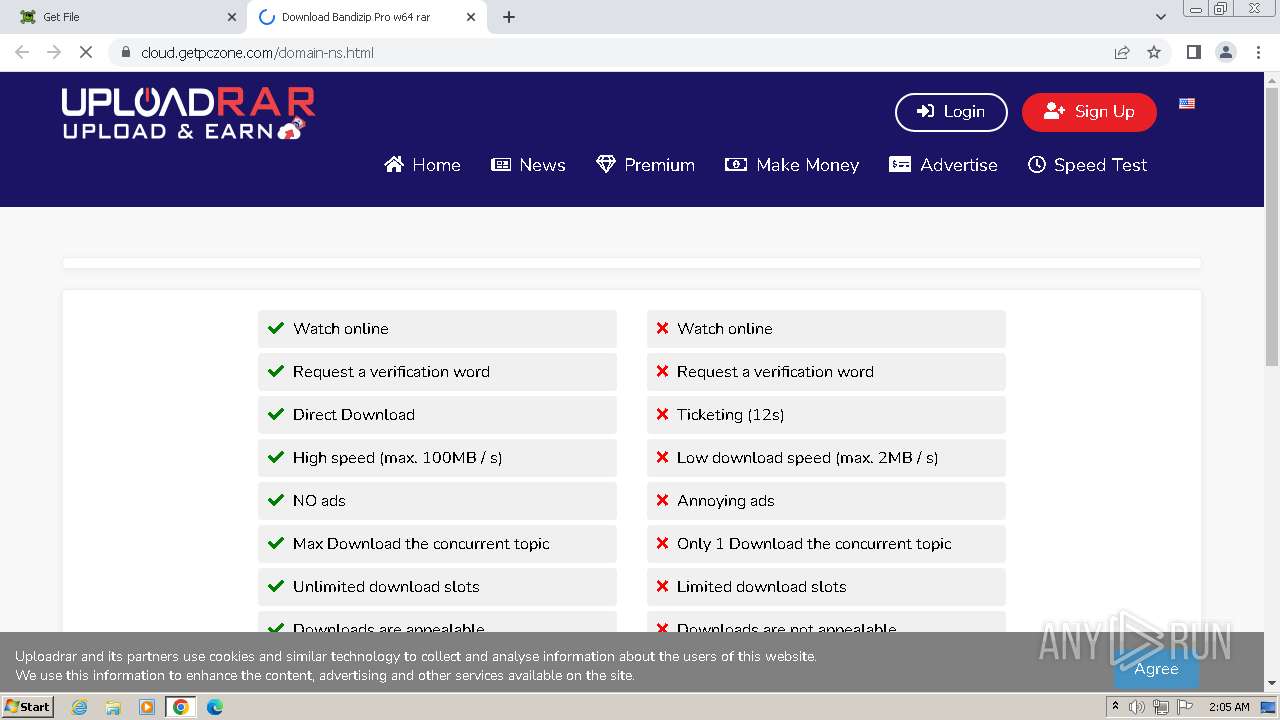Click red X Request a verification word
The width and height of the screenshot is (1280, 720).
pos(826,372)
